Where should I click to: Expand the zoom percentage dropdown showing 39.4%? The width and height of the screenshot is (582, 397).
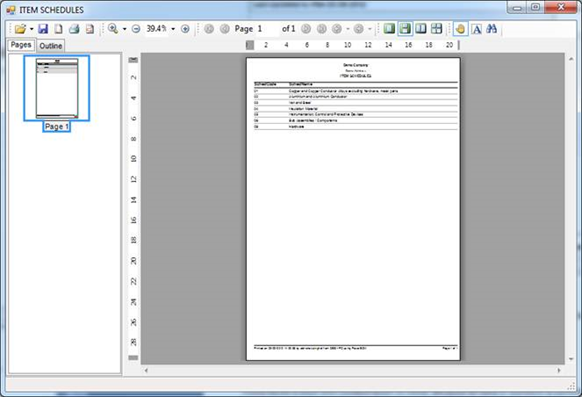(x=173, y=29)
